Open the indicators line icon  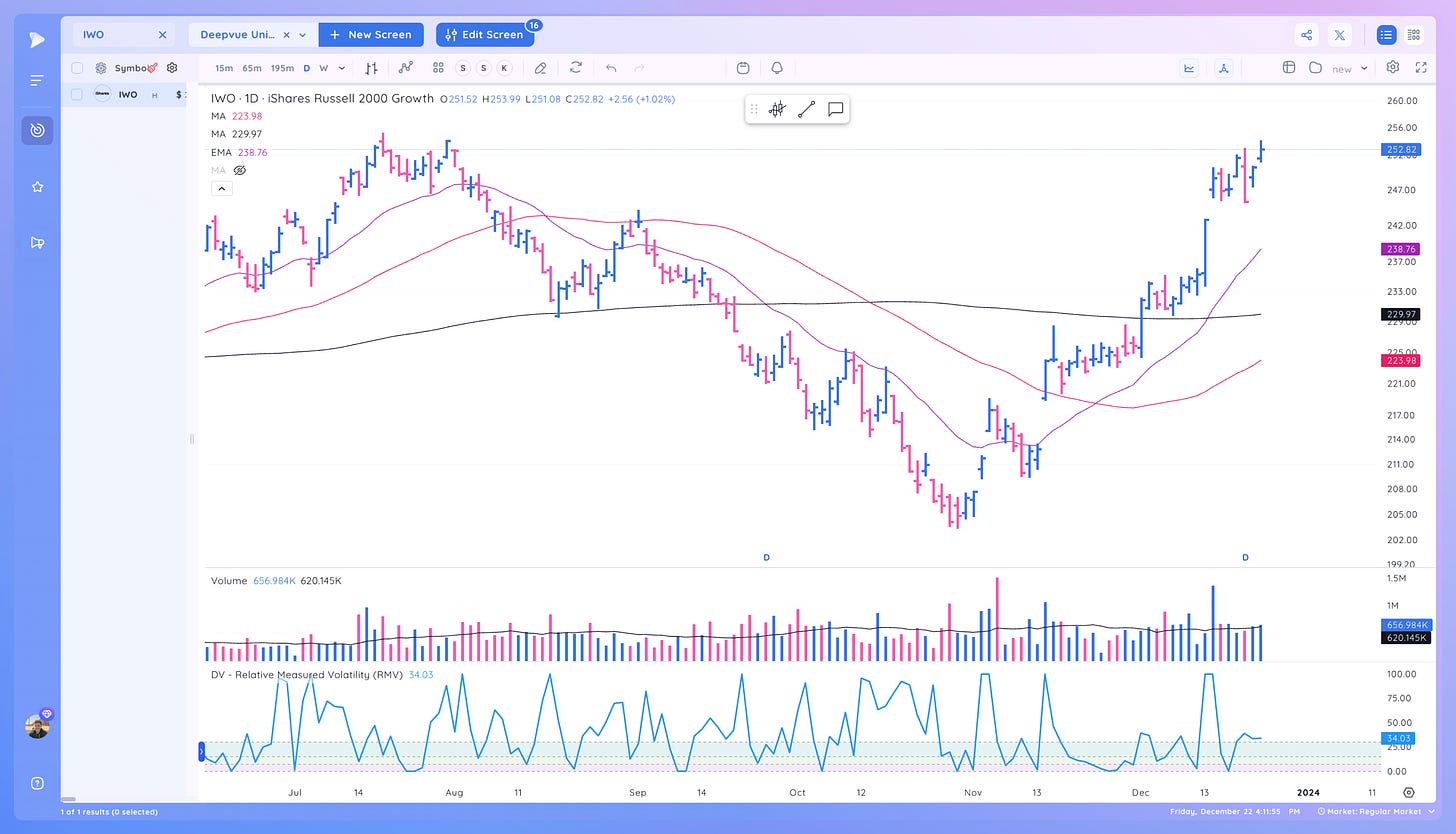pos(405,68)
